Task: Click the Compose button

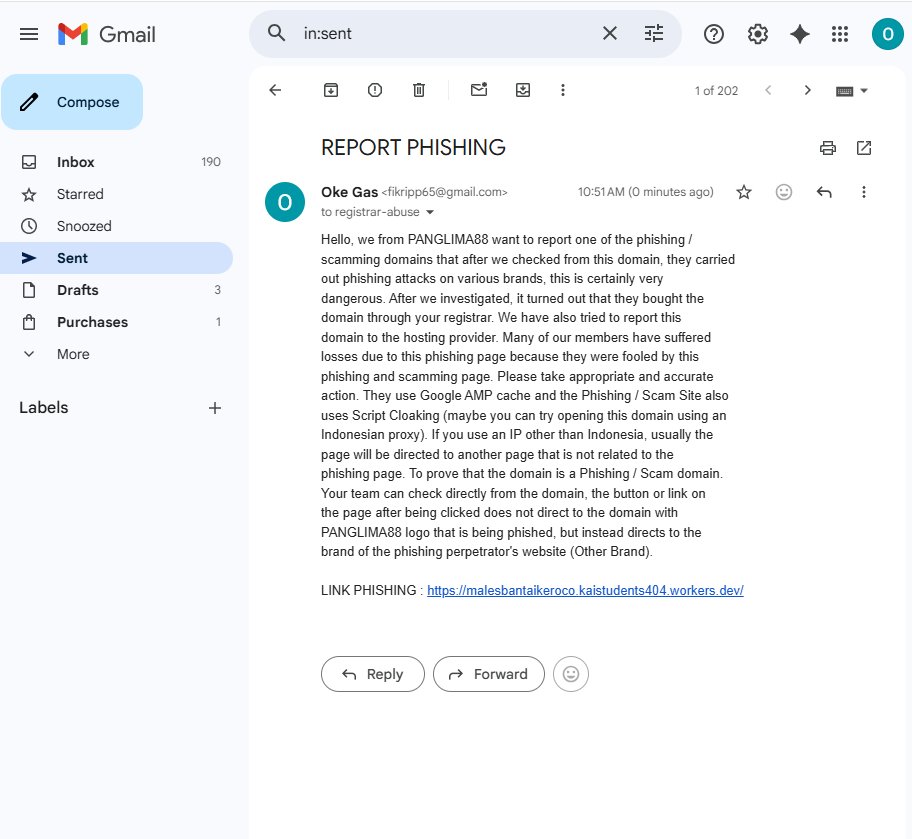Action: (72, 102)
